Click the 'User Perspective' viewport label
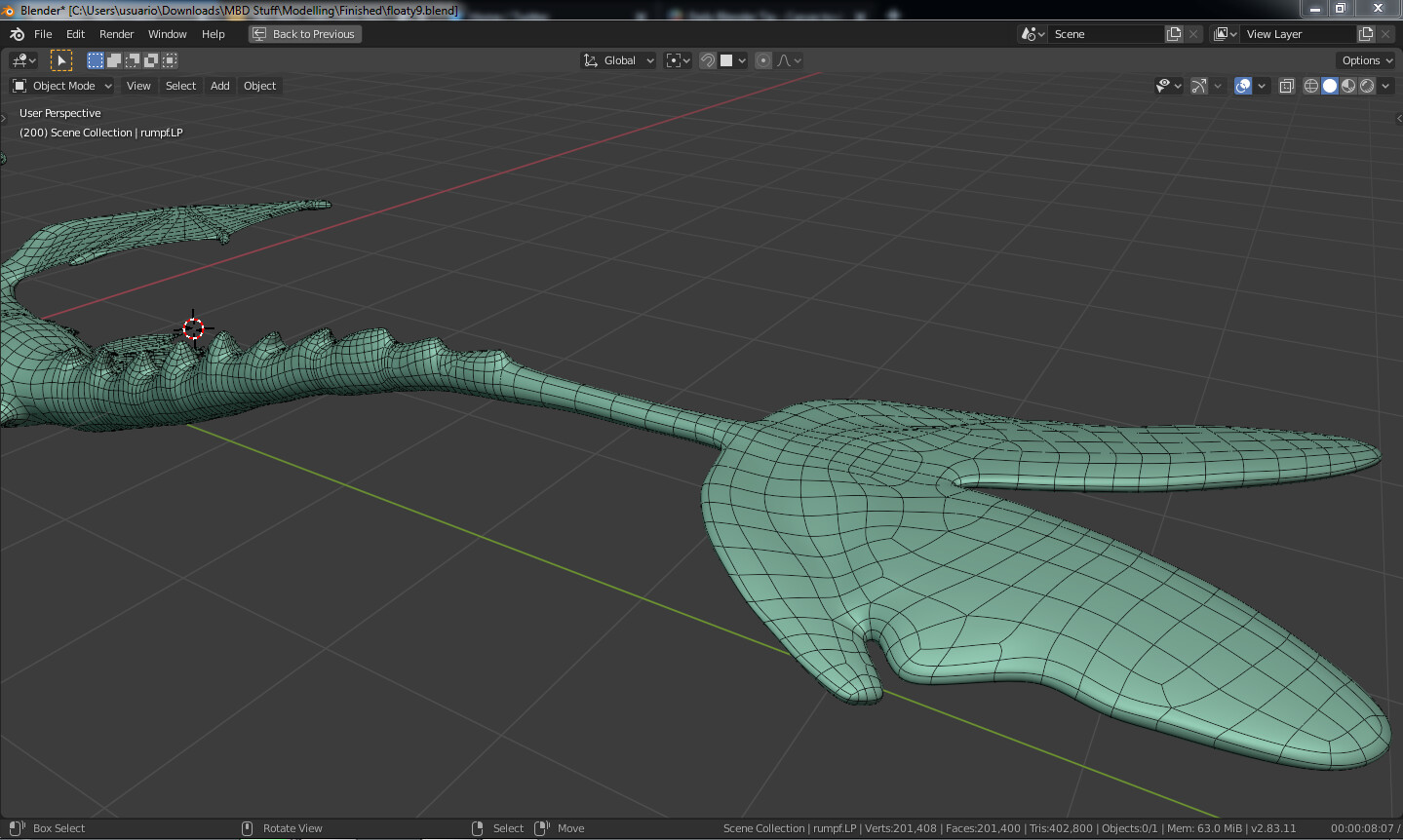Viewport: 1403px width, 840px height. point(60,113)
